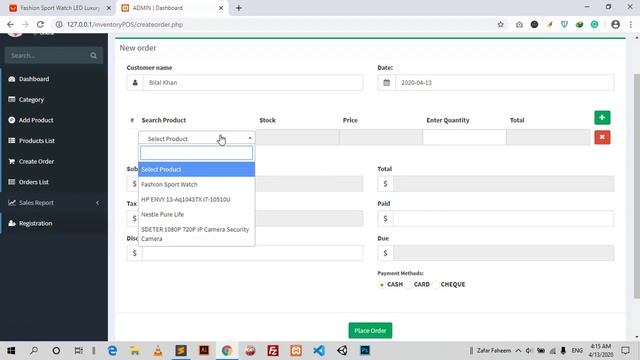Choose the highlighted Select Product option
The image size is (640, 360).
[197, 169]
